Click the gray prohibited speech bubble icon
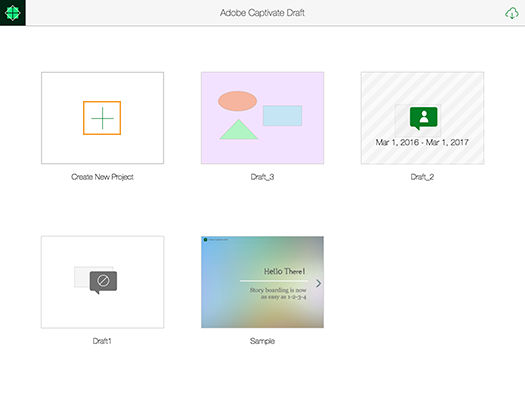This screenshot has width=525, height=394. pyautogui.click(x=103, y=282)
